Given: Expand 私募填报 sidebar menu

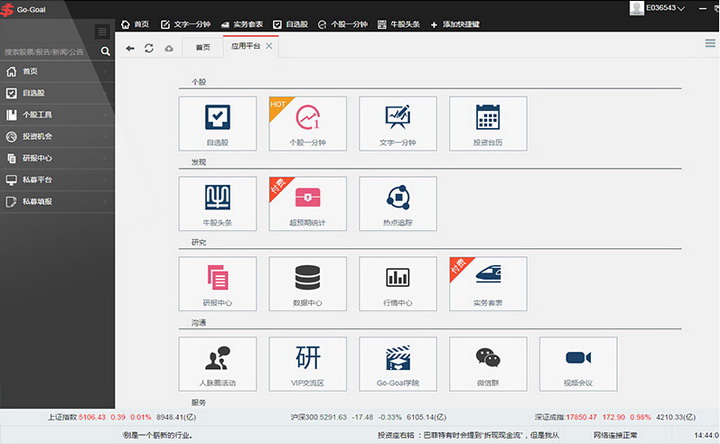Looking at the screenshot, I should pos(57,202).
